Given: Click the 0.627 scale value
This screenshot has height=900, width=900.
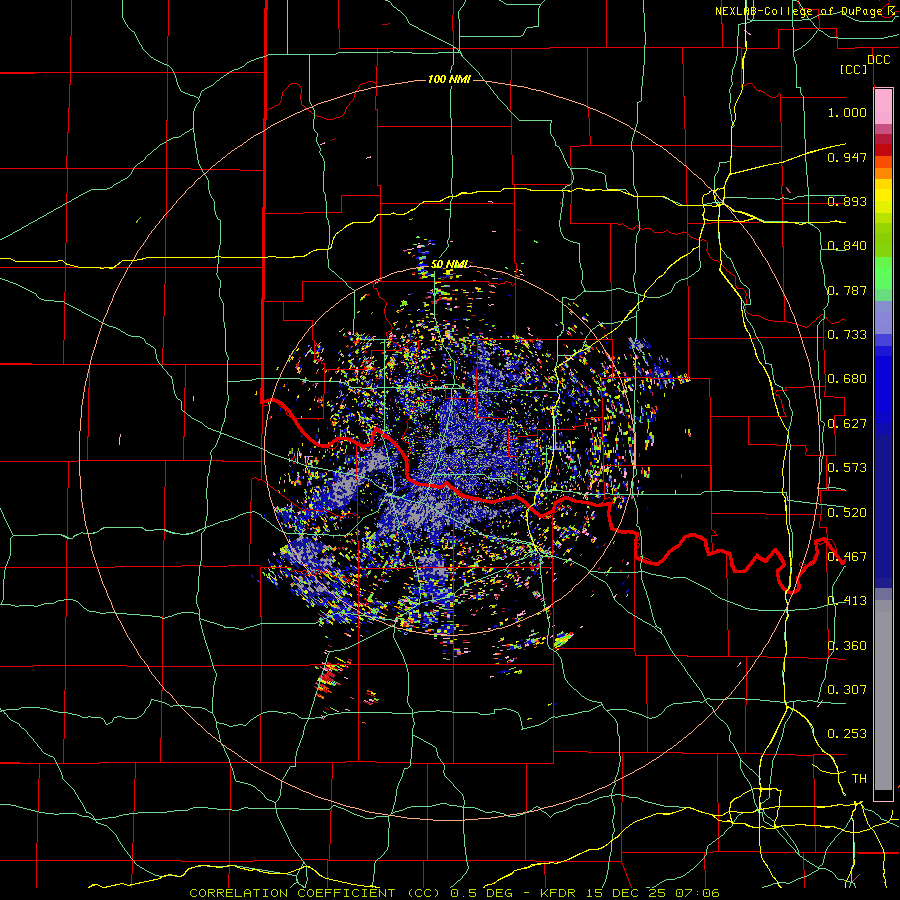Looking at the screenshot, I should [847, 424].
